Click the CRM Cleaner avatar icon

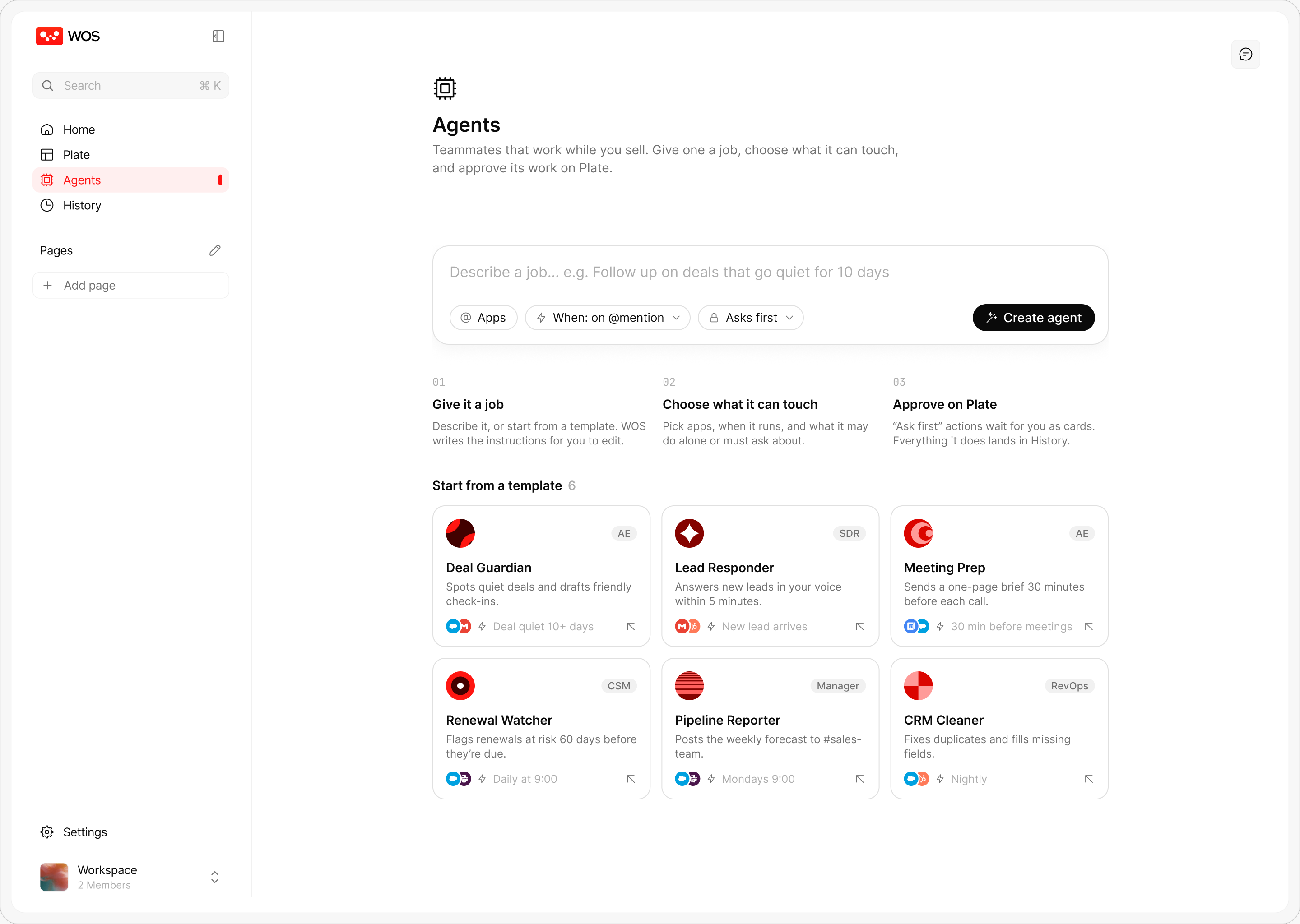[x=918, y=686]
